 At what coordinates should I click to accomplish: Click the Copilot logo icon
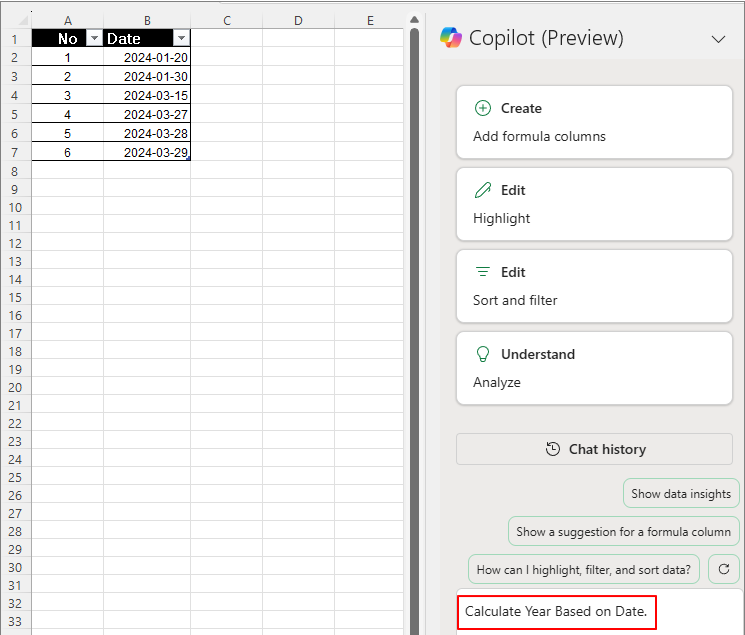click(x=451, y=38)
